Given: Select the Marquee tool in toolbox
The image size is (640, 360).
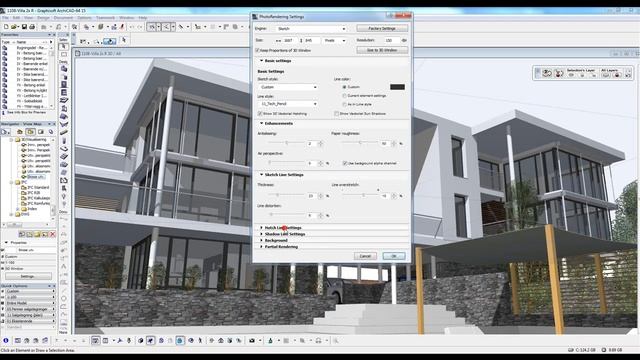Looking at the screenshot, I should click(64, 54).
